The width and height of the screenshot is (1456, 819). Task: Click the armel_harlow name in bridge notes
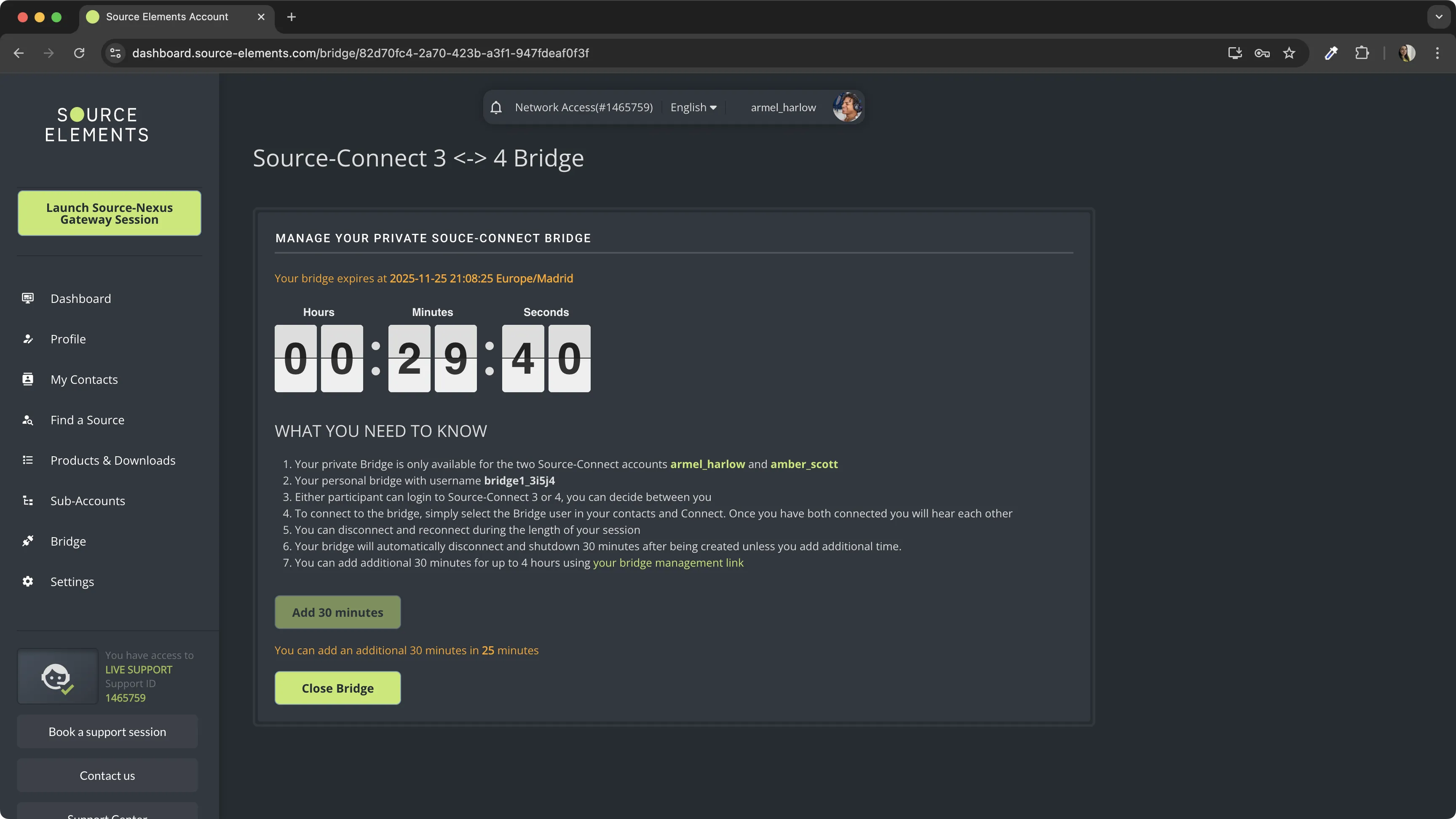click(x=708, y=464)
